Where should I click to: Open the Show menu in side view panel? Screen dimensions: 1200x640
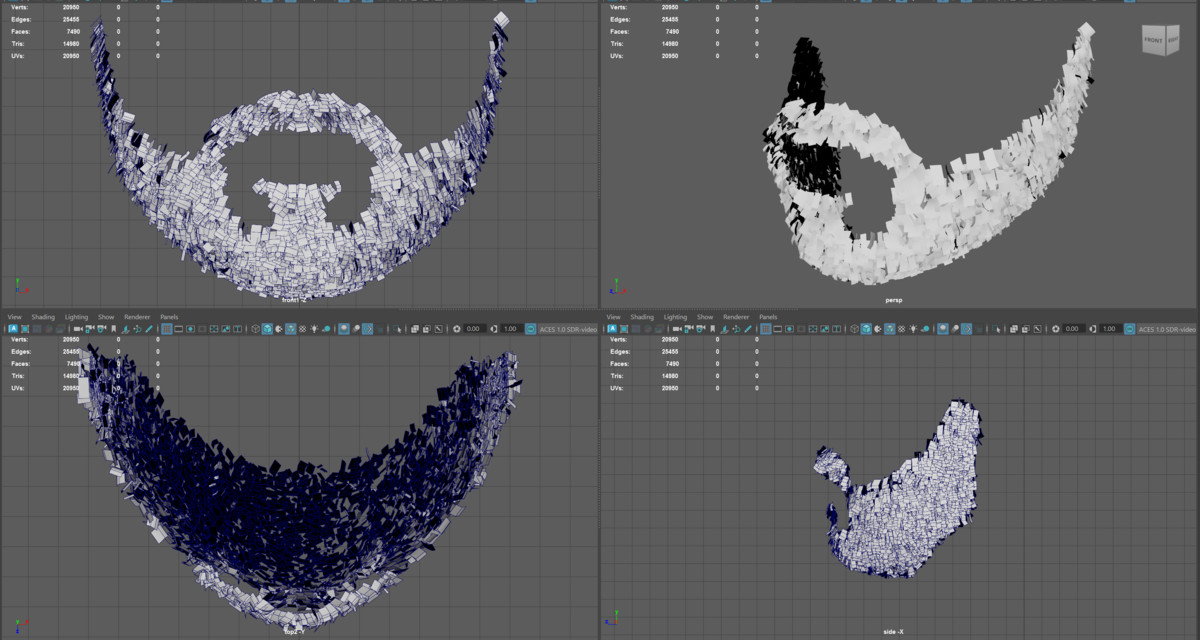[706, 317]
